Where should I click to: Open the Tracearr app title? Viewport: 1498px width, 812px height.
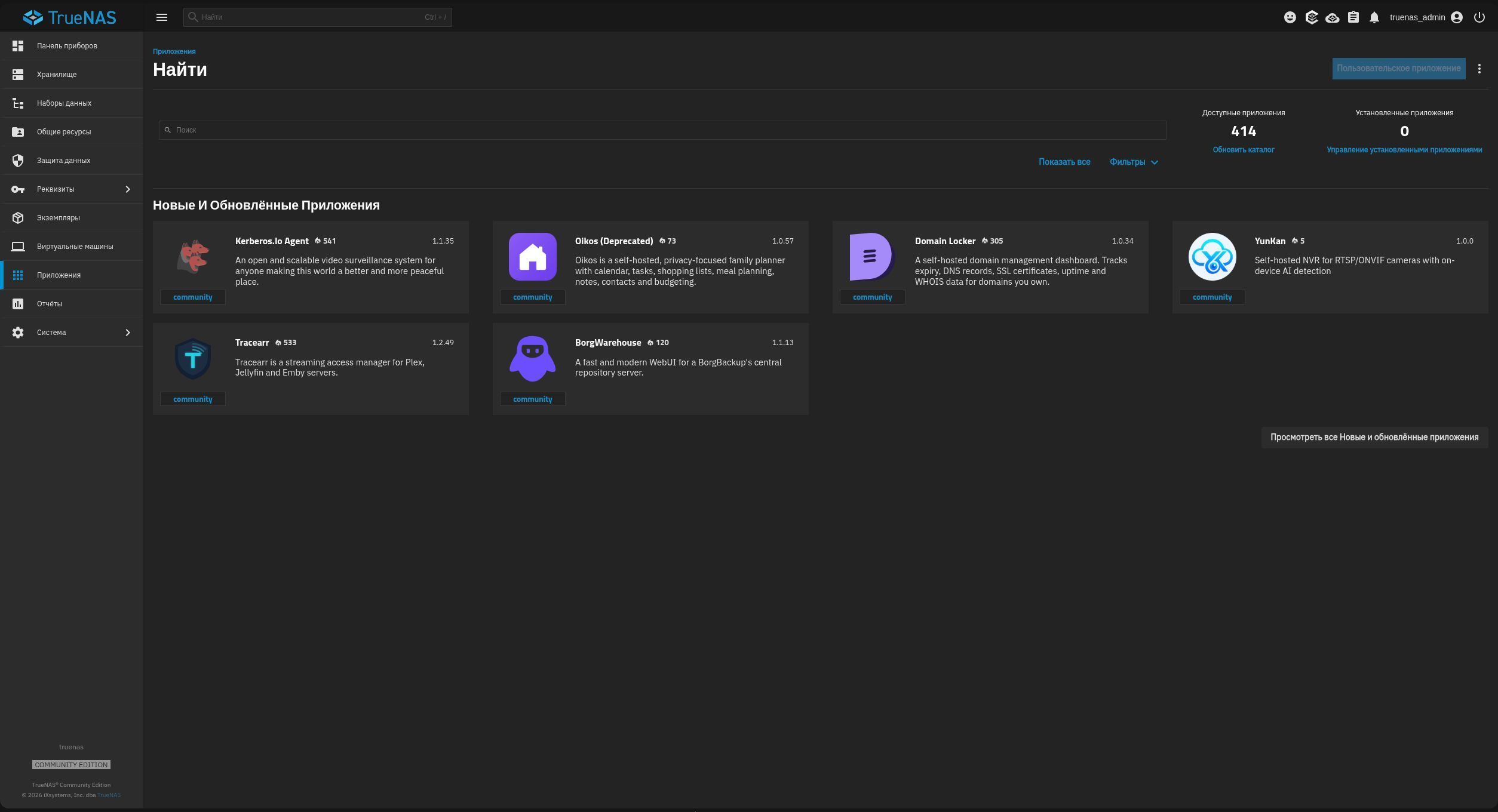tap(252, 343)
